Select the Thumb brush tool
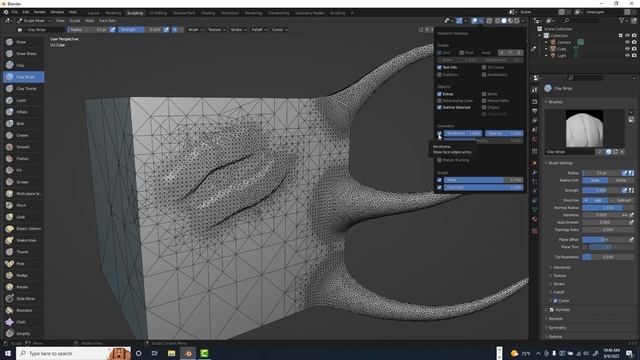This screenshot has height=360, width=640. pyautogui.click(x=23, y=252)
